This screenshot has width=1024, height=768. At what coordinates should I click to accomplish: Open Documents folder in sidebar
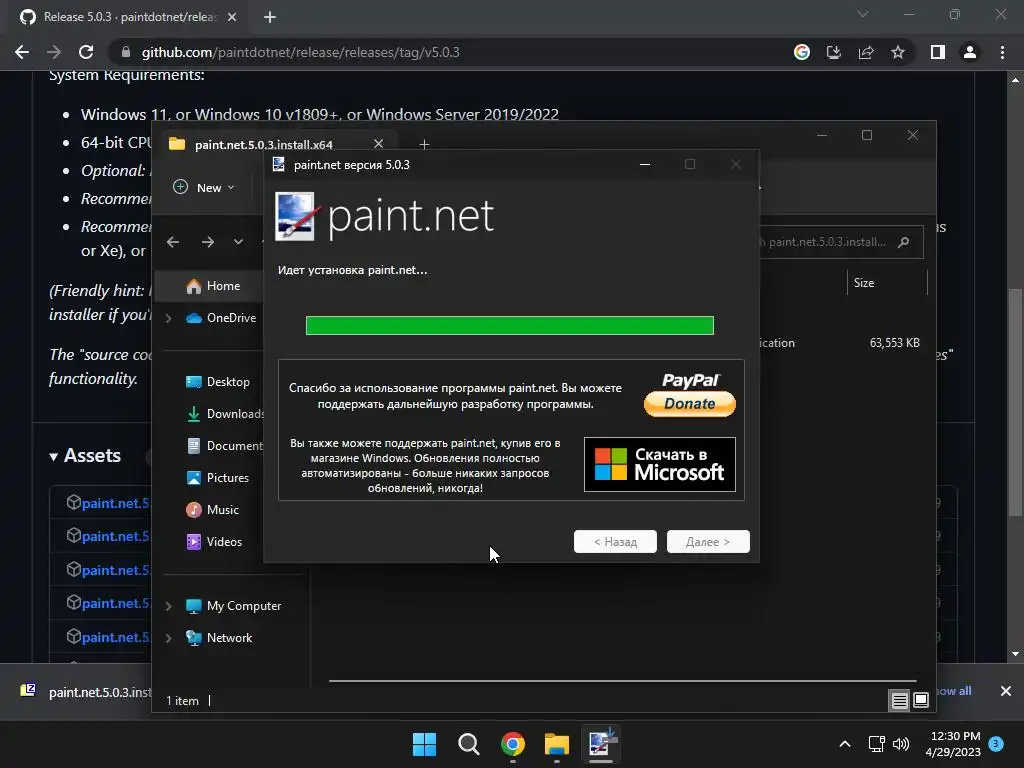click(224, 446)
